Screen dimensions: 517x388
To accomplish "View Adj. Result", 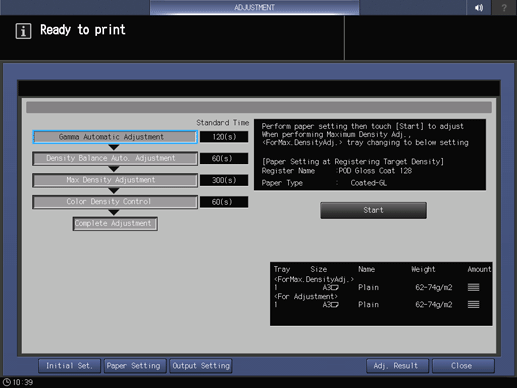I will 397,366.
